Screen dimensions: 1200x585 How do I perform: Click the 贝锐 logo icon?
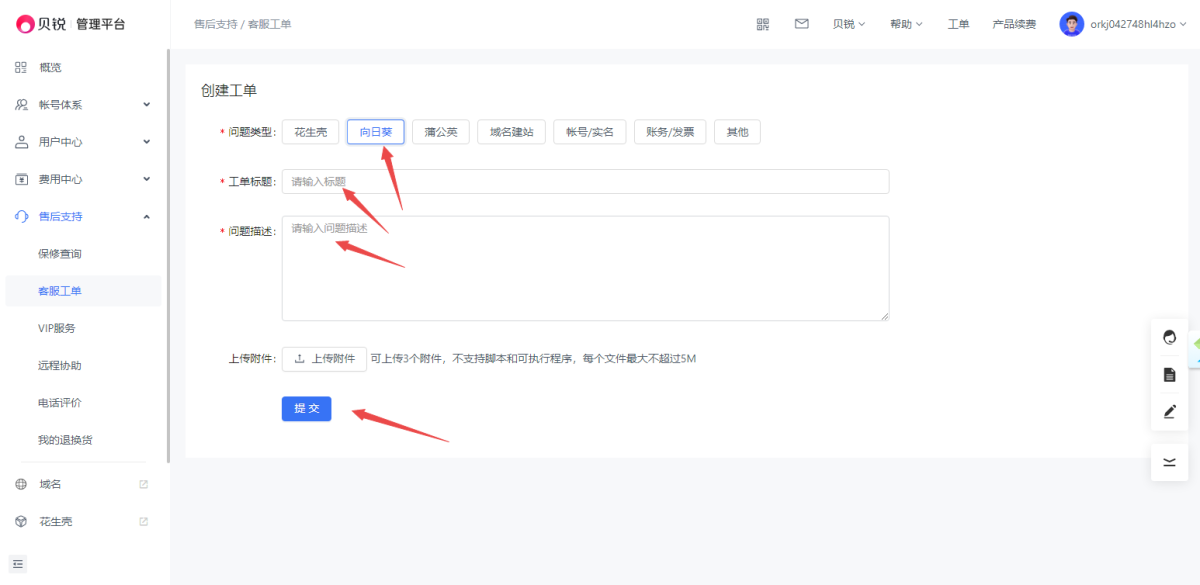tap(26, 24)
